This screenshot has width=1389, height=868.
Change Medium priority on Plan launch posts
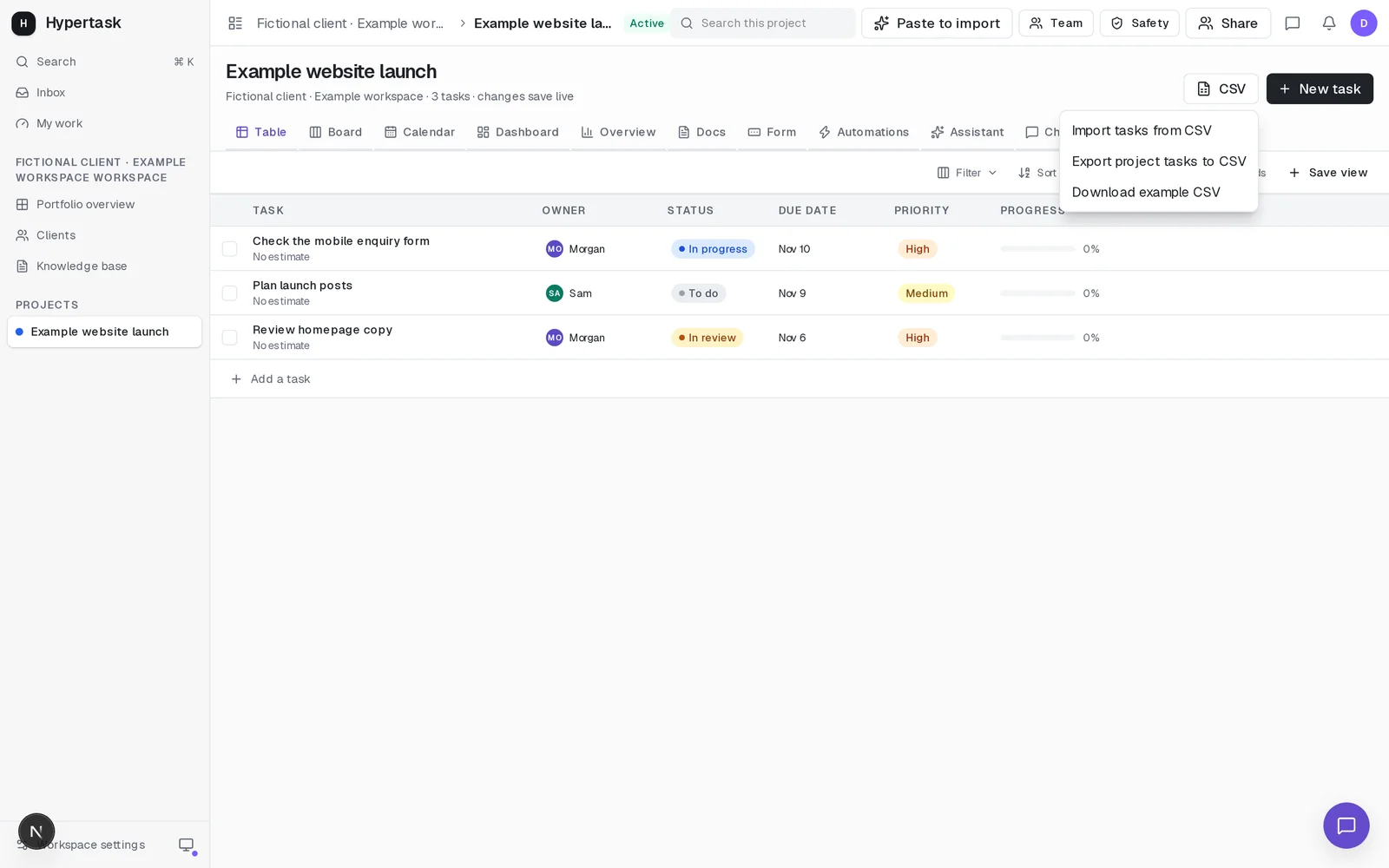click(x=926, y=293)
